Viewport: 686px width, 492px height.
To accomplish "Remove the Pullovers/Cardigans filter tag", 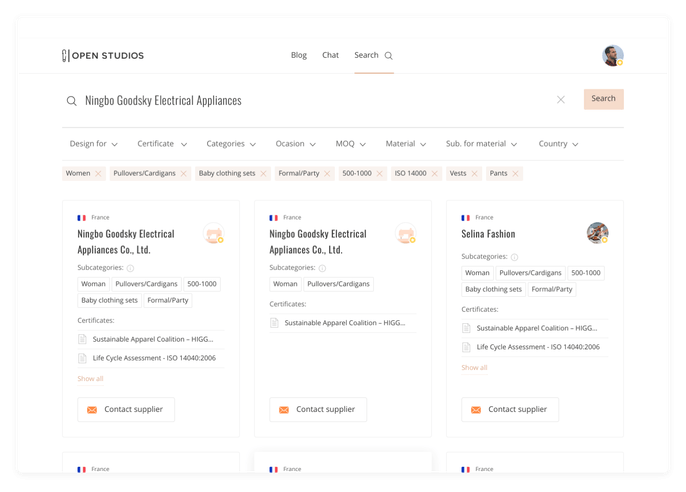I will point(183,174).
